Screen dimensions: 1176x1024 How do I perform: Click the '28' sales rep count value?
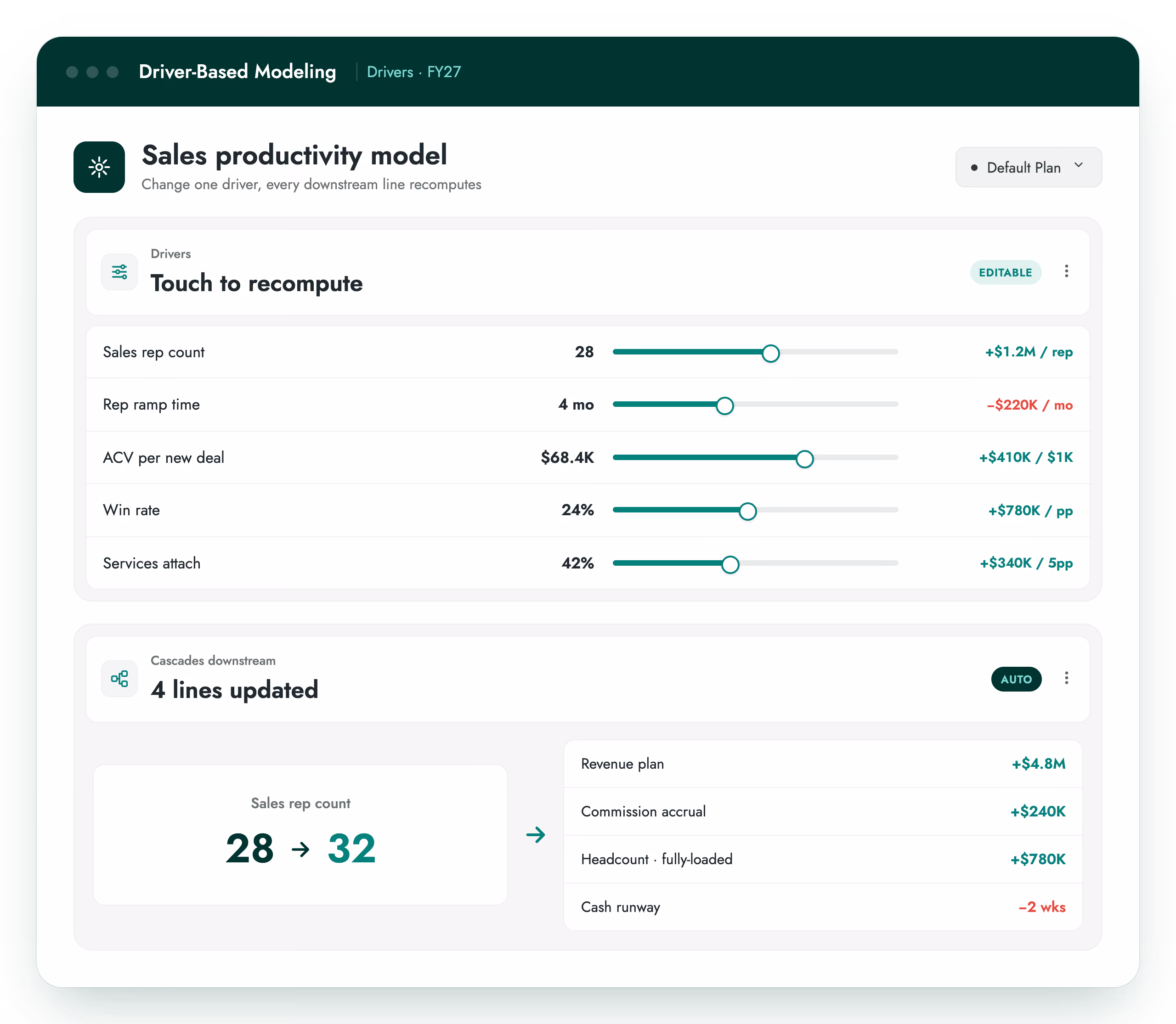(584, 352)
